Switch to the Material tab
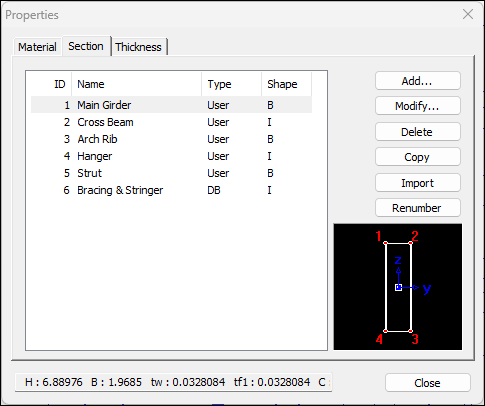This screenshot has width=485, height=406. [37, 47]
